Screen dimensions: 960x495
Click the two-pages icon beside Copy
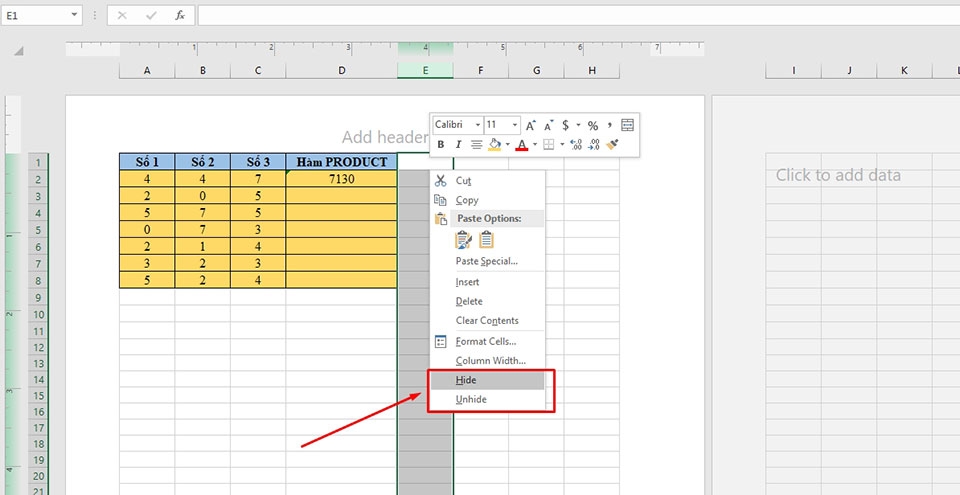[x=440, y=200]
